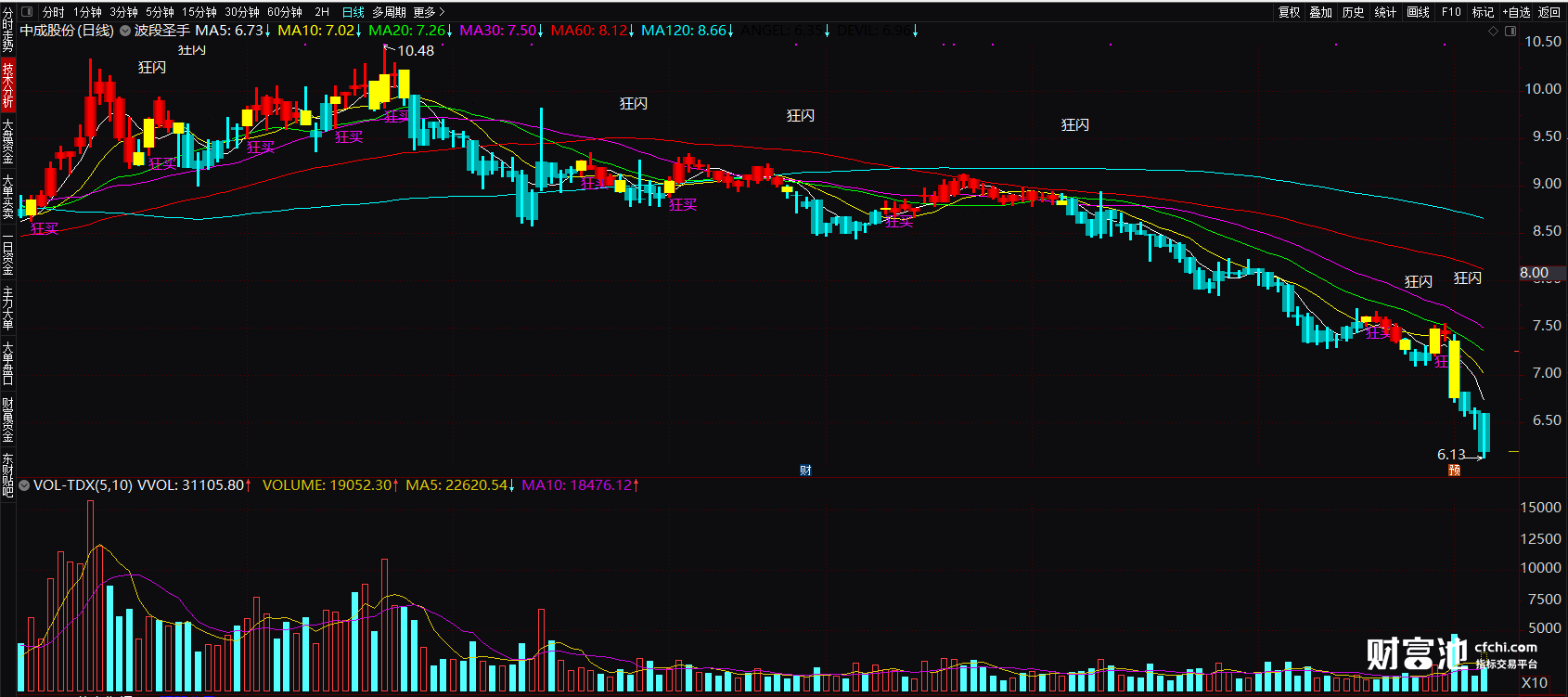Viewport: 1568px width, 697px height.
Task: Select the 30分钟 period
Action: tap(241, 12)
